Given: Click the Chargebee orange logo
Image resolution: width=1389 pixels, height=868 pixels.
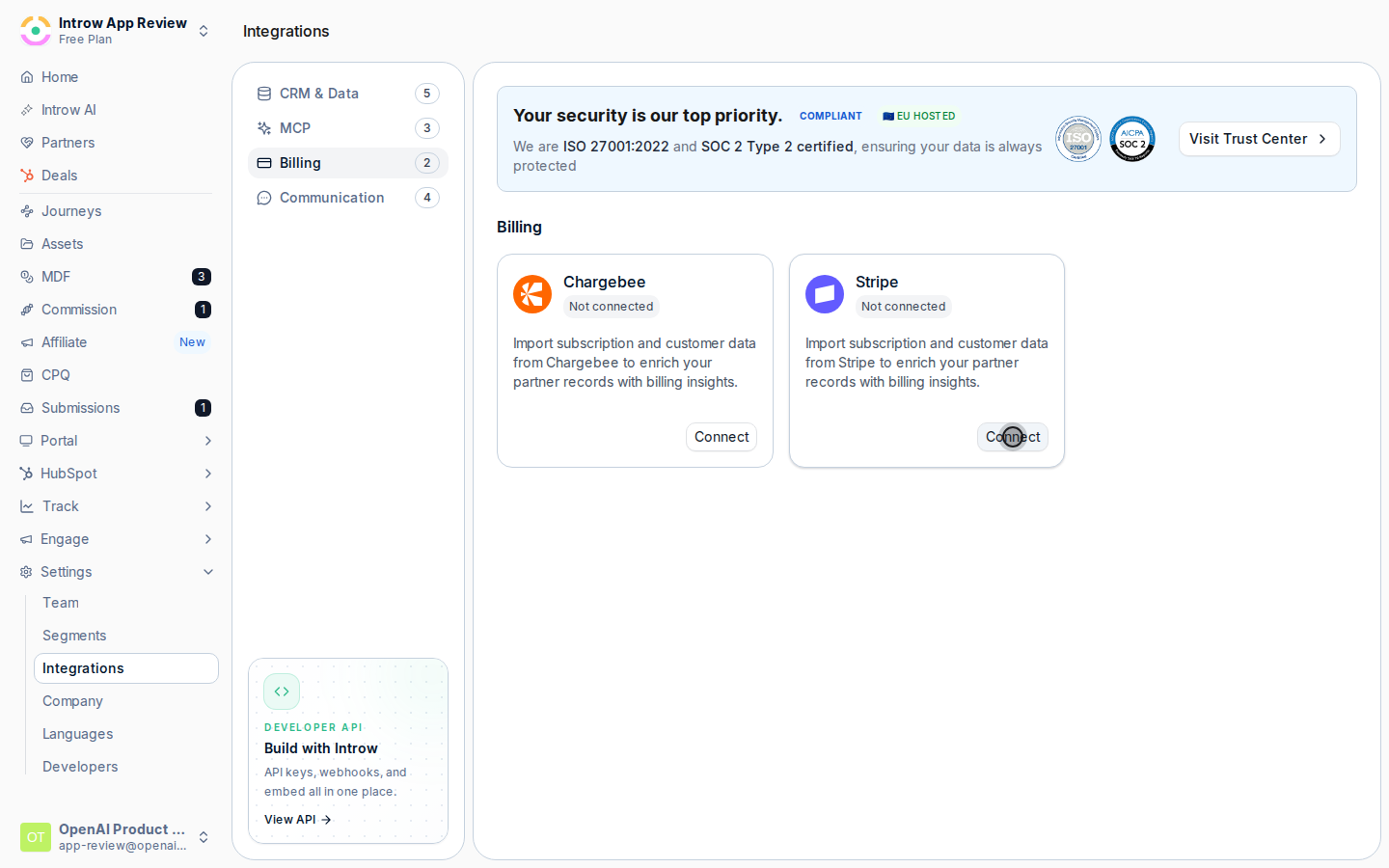Looking at the screenshot, I should [532, 294].
